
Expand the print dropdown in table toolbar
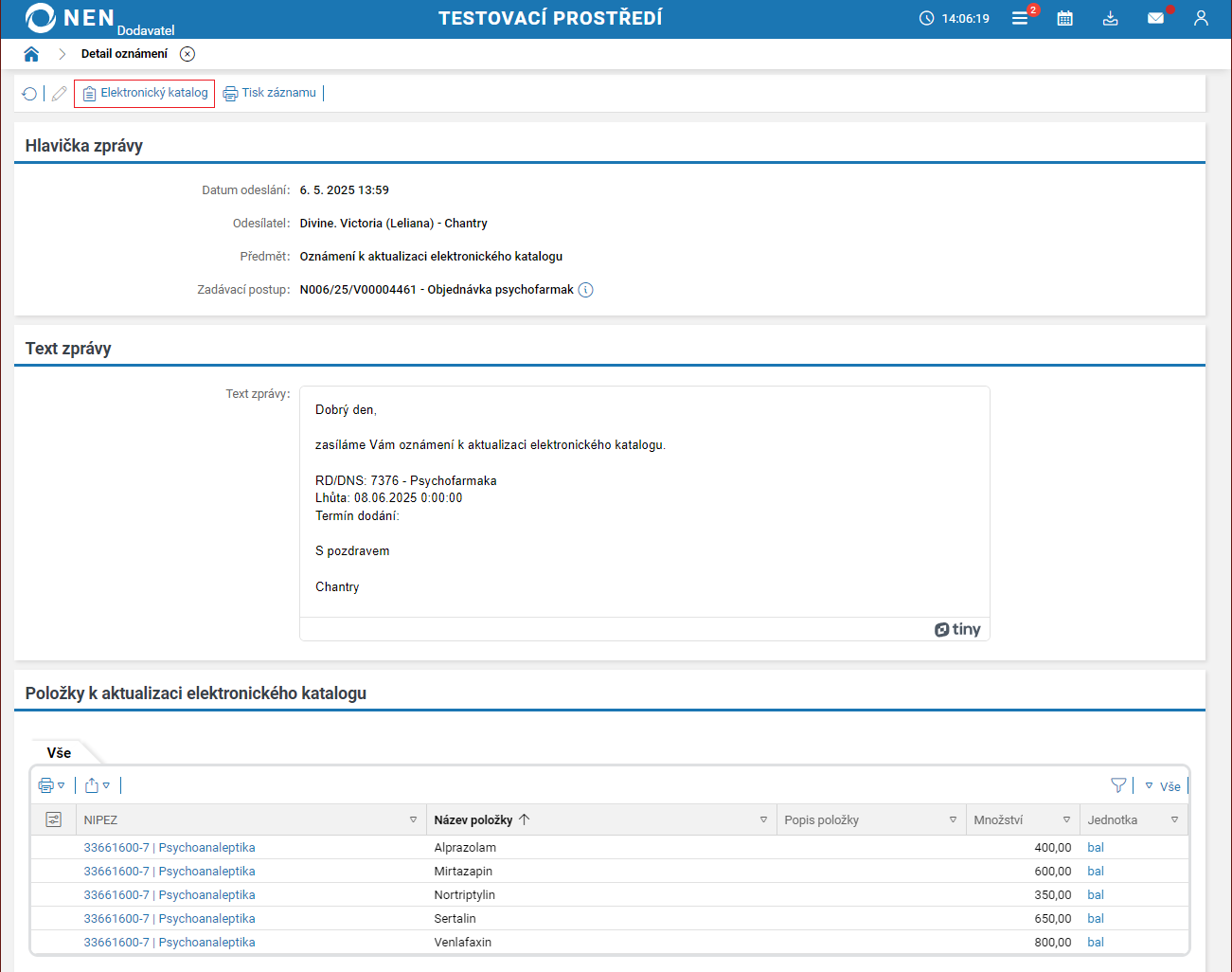click(51, 785)
